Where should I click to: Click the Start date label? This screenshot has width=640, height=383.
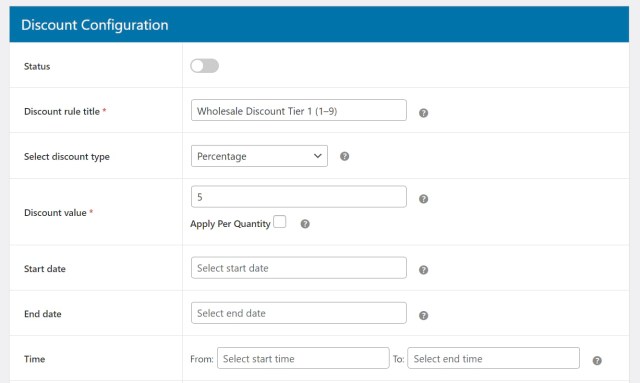[45, 269]
